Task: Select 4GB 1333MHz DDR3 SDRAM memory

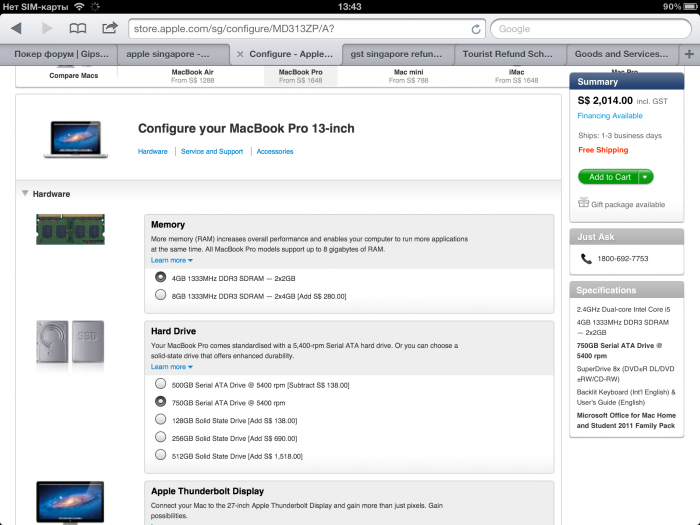Action: click(160, 277)
